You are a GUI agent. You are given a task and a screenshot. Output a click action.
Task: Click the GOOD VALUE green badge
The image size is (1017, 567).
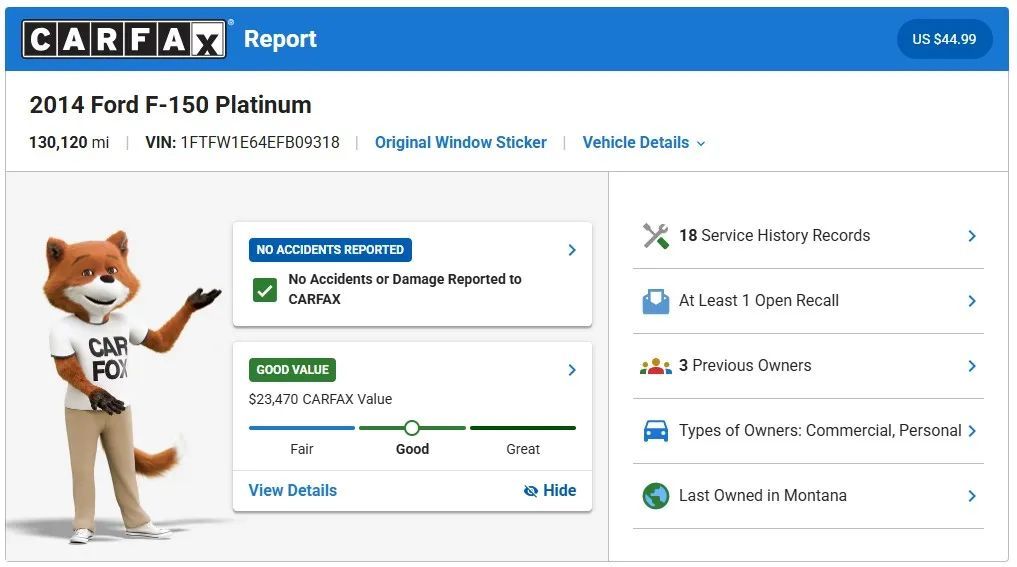tap(293, 370)
